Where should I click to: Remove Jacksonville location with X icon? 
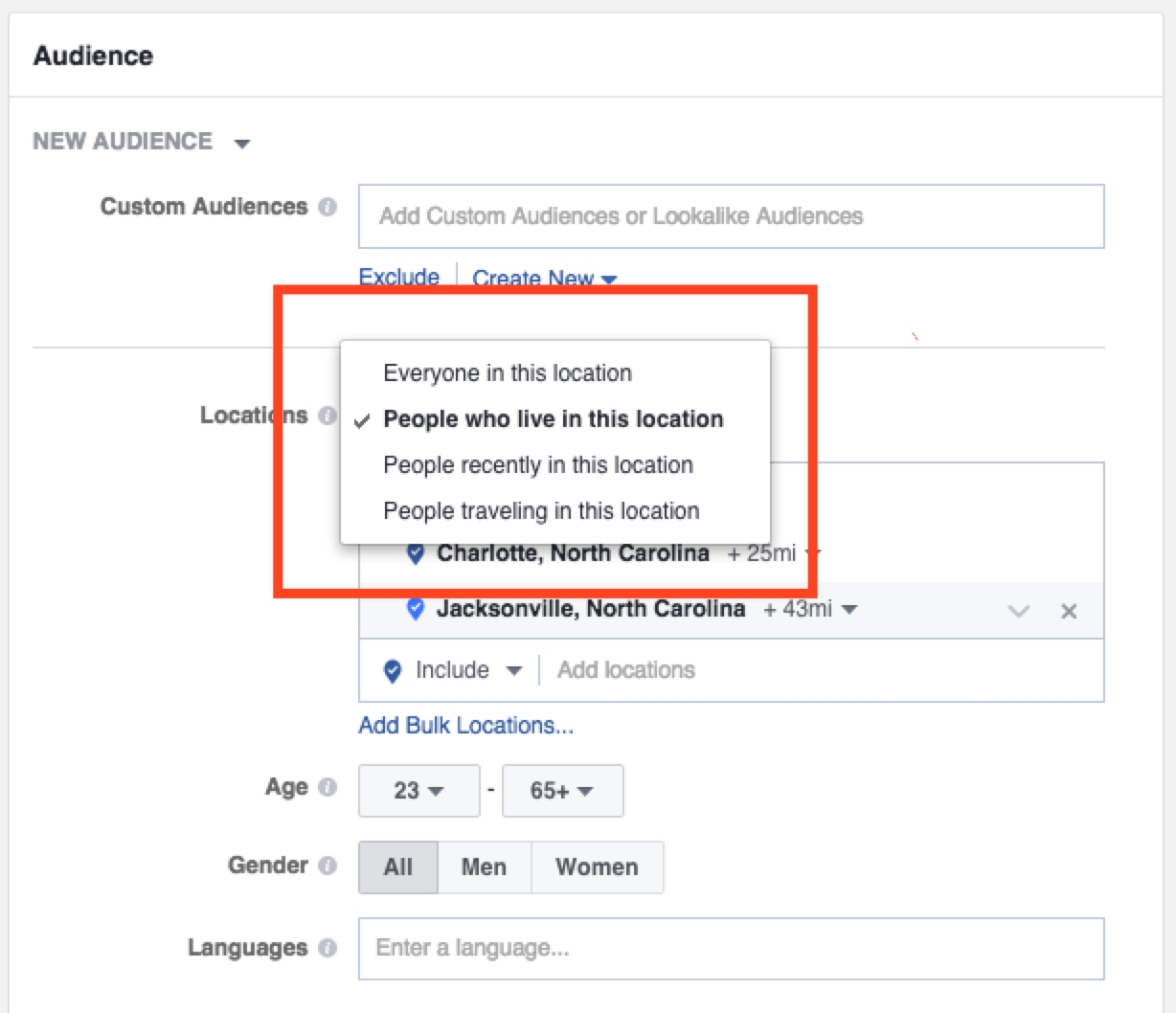click(x=1069, y=611)
